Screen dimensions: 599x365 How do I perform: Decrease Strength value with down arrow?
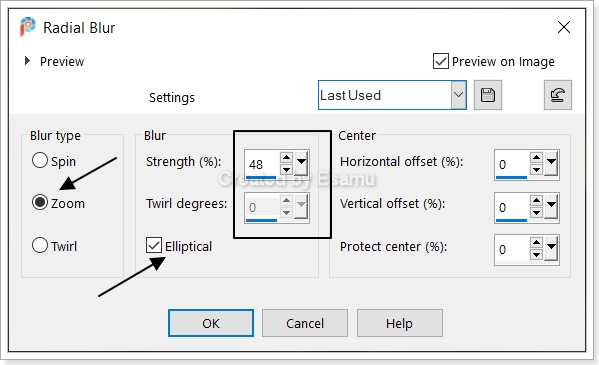286,169
